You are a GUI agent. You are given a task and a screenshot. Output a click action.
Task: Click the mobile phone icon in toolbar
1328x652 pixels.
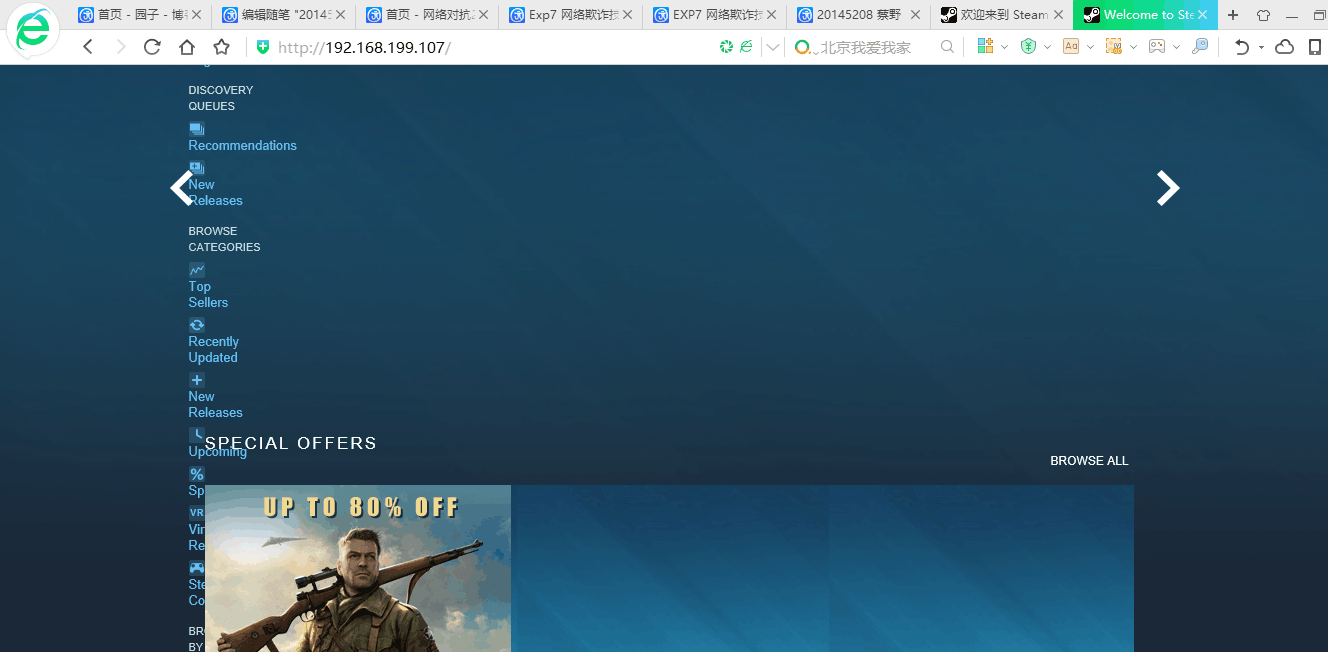[x=1314, y=47]
